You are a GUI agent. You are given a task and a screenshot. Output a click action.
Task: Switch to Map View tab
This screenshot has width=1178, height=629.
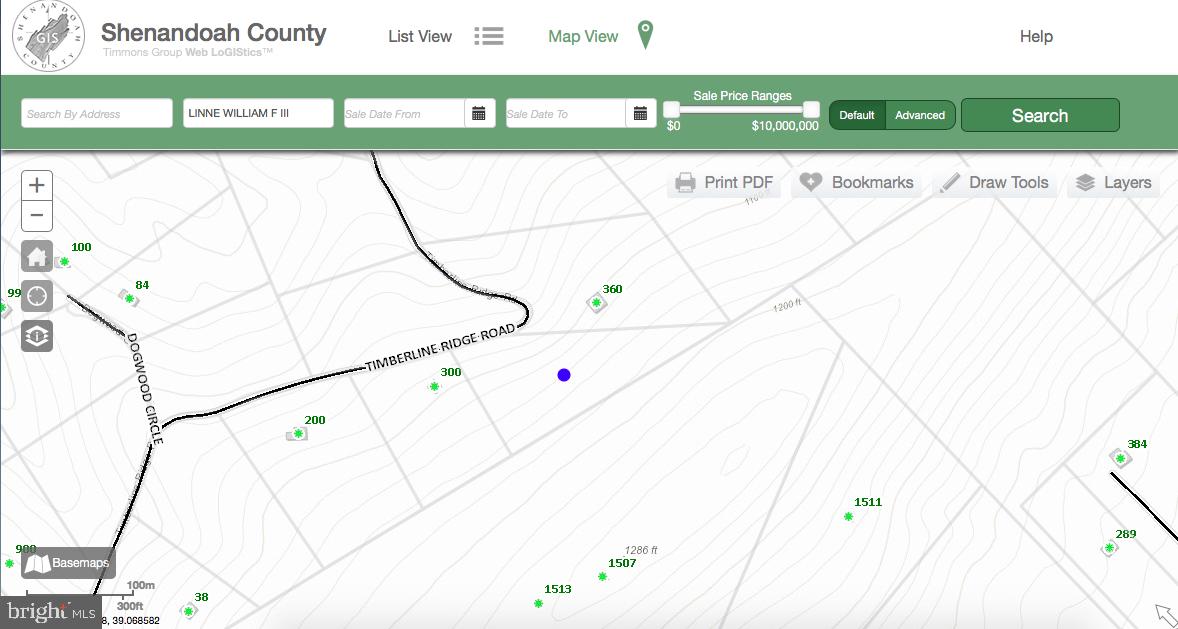point(583,36)
